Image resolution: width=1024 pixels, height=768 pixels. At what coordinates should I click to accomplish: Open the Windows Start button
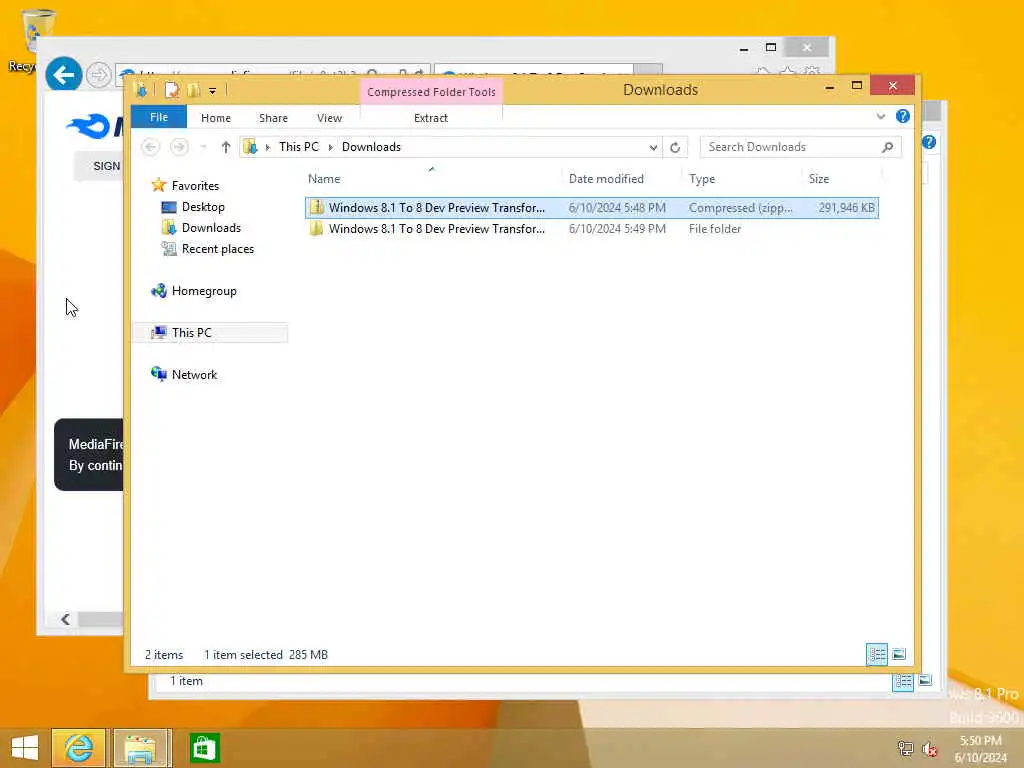(25, 748)
